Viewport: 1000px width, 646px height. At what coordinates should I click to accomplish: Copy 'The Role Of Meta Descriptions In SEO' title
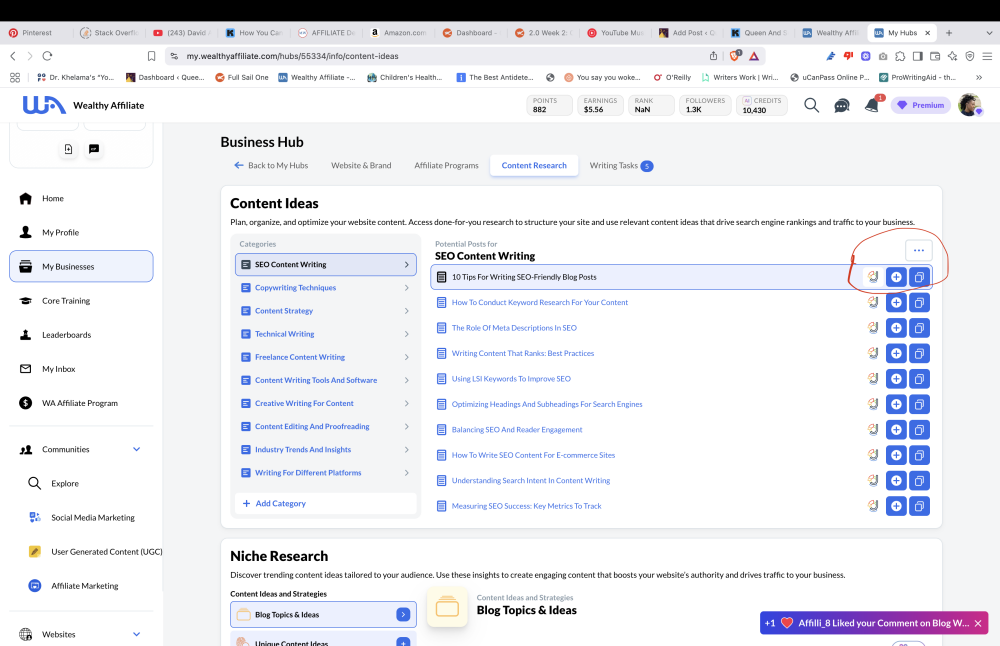[919, 328]
